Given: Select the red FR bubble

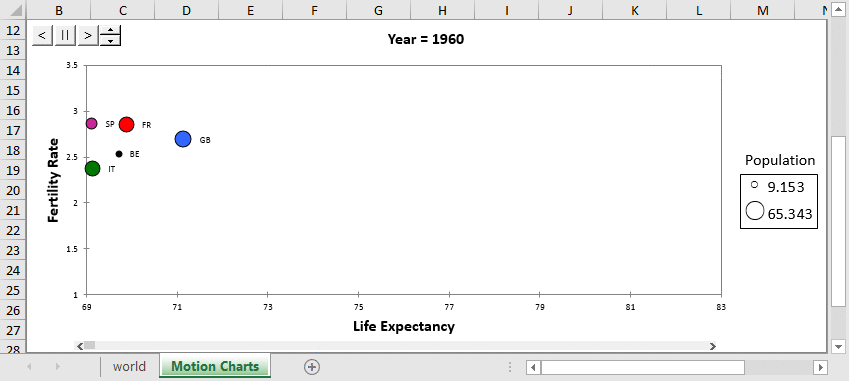Looking at the screenshot, I should [126, 124].
